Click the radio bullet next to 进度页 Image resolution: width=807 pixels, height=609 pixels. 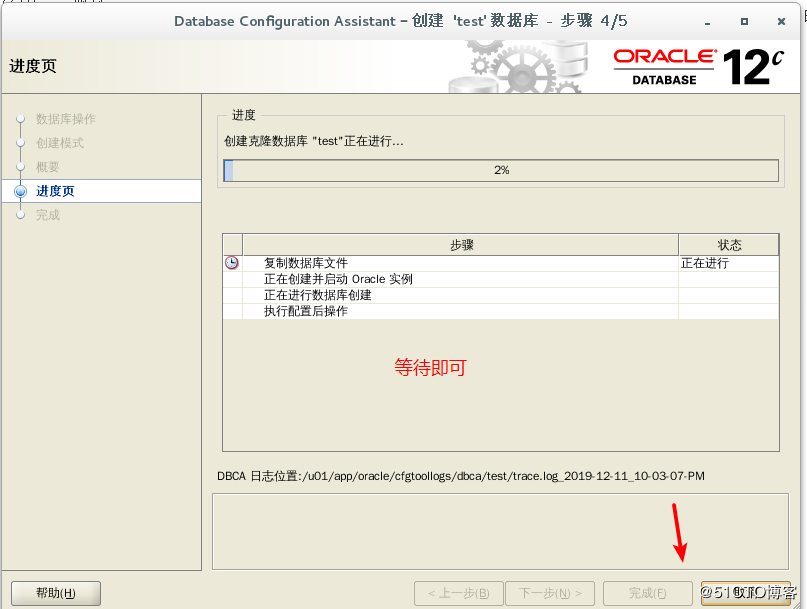coord(21,191)
